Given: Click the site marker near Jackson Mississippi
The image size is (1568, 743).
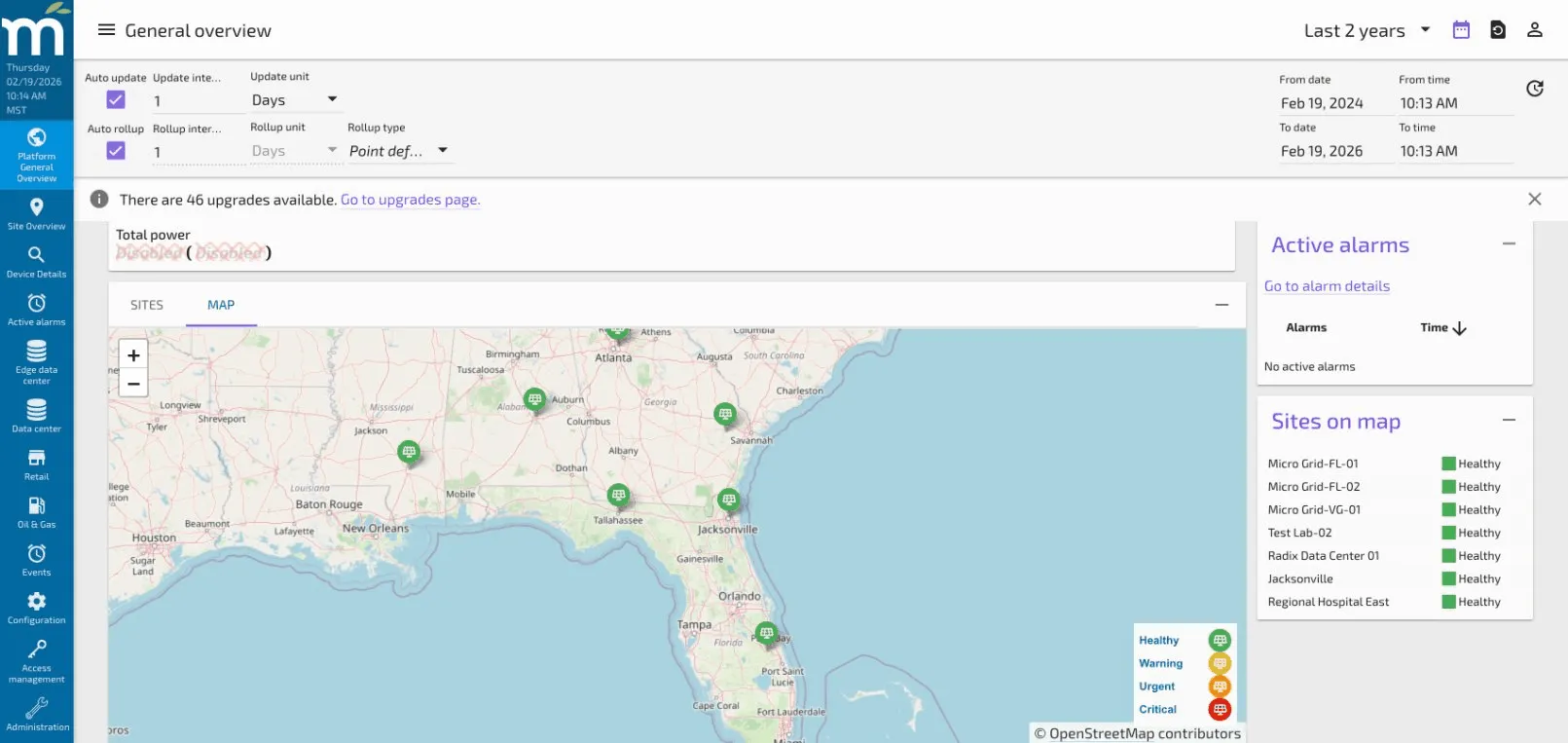Looking at the screenshot, I should 409,452.
